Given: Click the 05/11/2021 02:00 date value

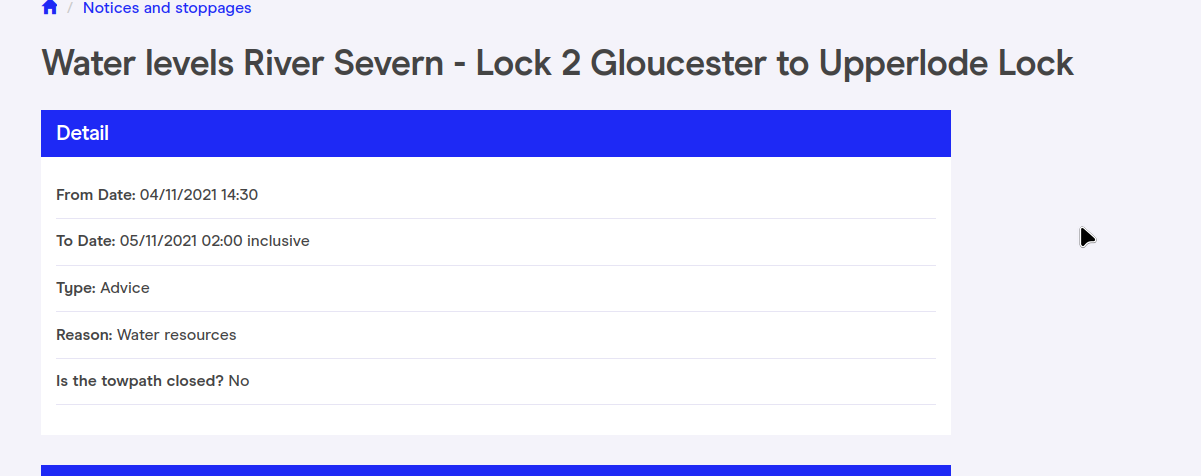Looking at the screenshot, I should click(x=181, y=241).
